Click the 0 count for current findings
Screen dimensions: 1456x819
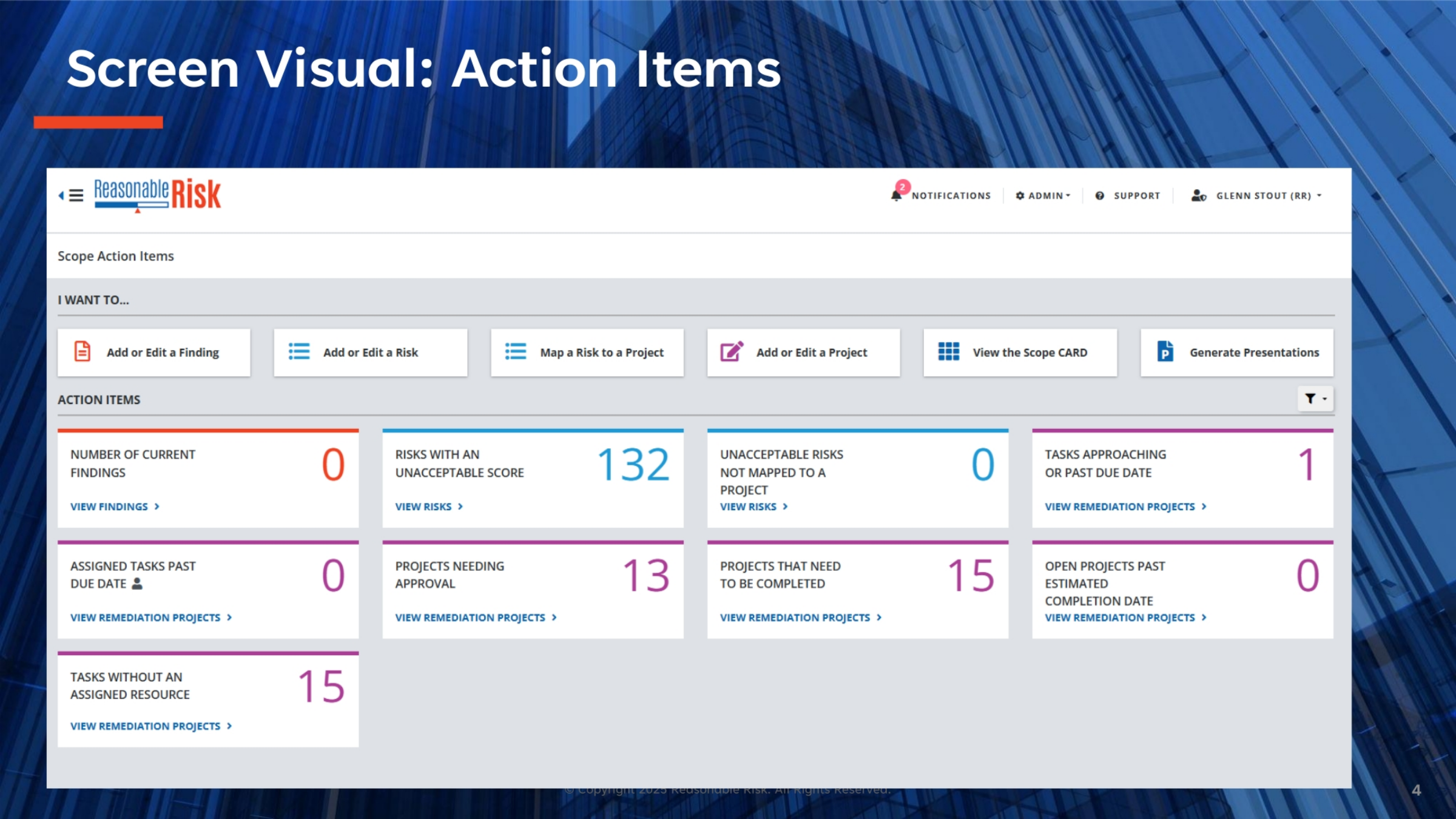point(333,465)
